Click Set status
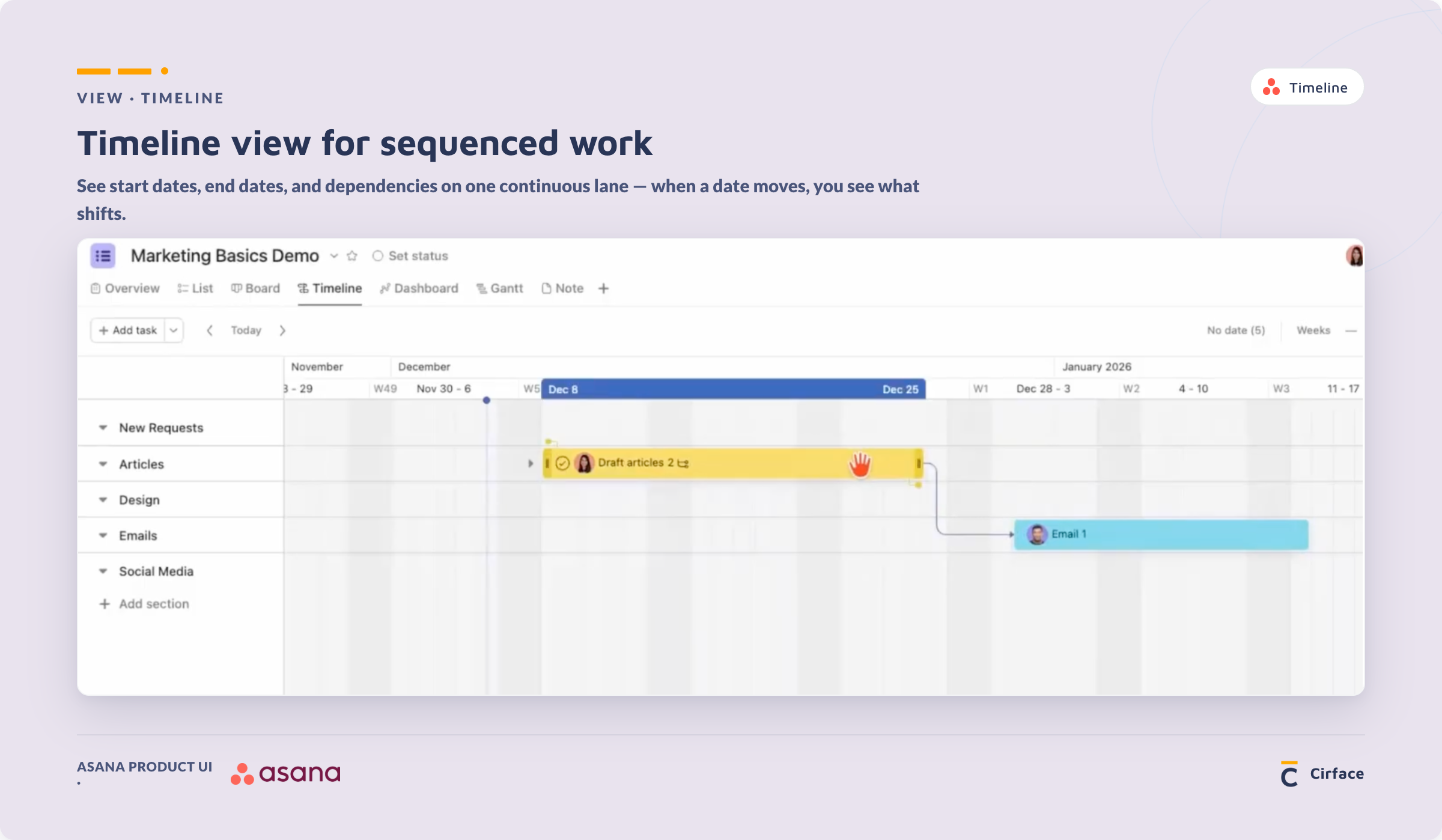 coord(410,256)
